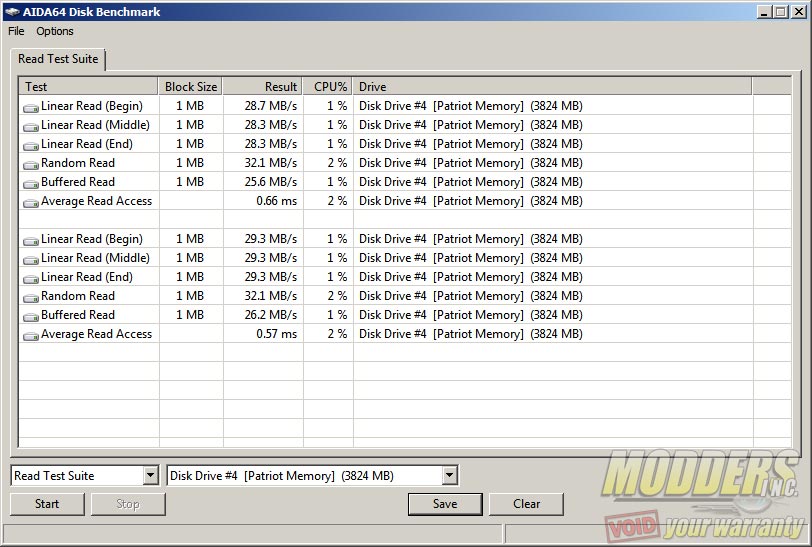Click the Test column header
This screenshot has width=812, height=547.
(x=88, y=87)
